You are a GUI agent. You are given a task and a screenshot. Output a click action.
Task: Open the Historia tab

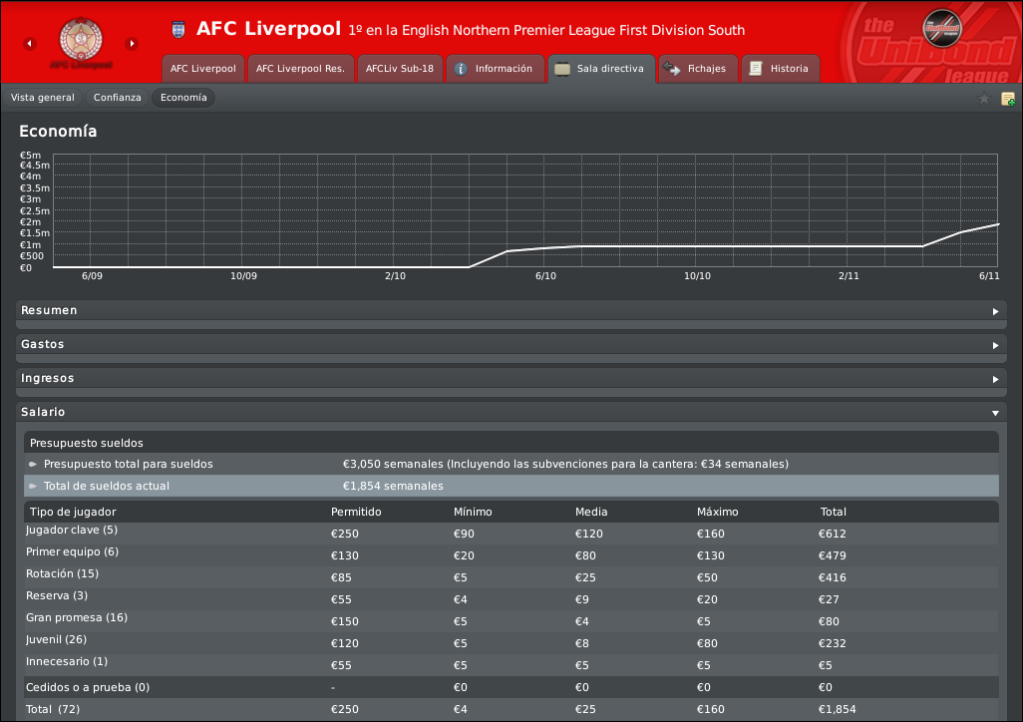coord(779,69)
